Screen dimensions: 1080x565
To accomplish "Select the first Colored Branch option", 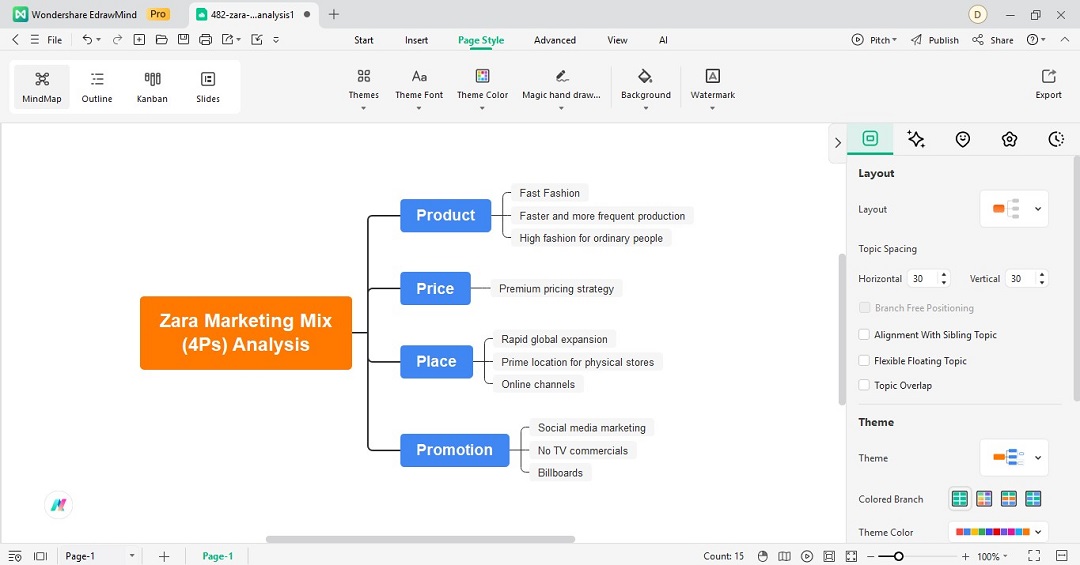I will point(959,499).
